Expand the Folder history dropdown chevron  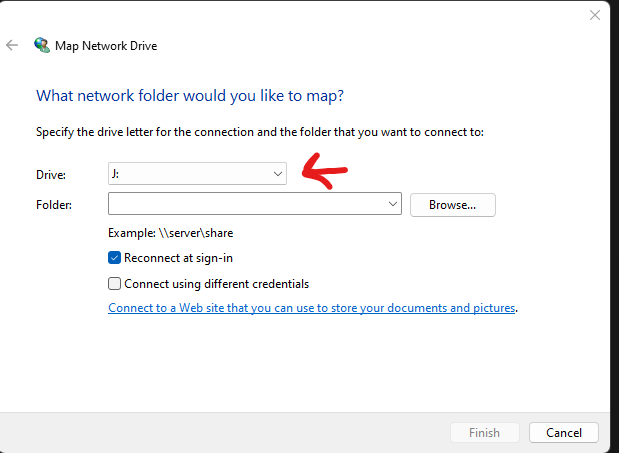pyautogui.click(x=392, y=204)
